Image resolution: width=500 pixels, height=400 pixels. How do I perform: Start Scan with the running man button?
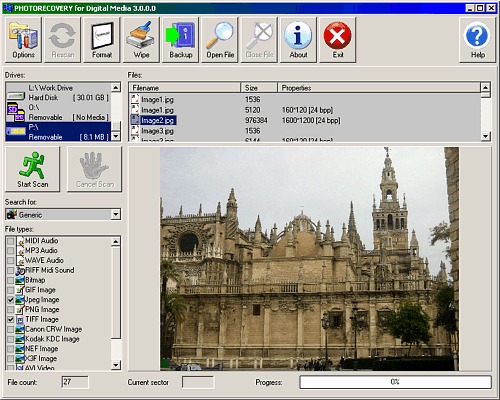[33, 169]
